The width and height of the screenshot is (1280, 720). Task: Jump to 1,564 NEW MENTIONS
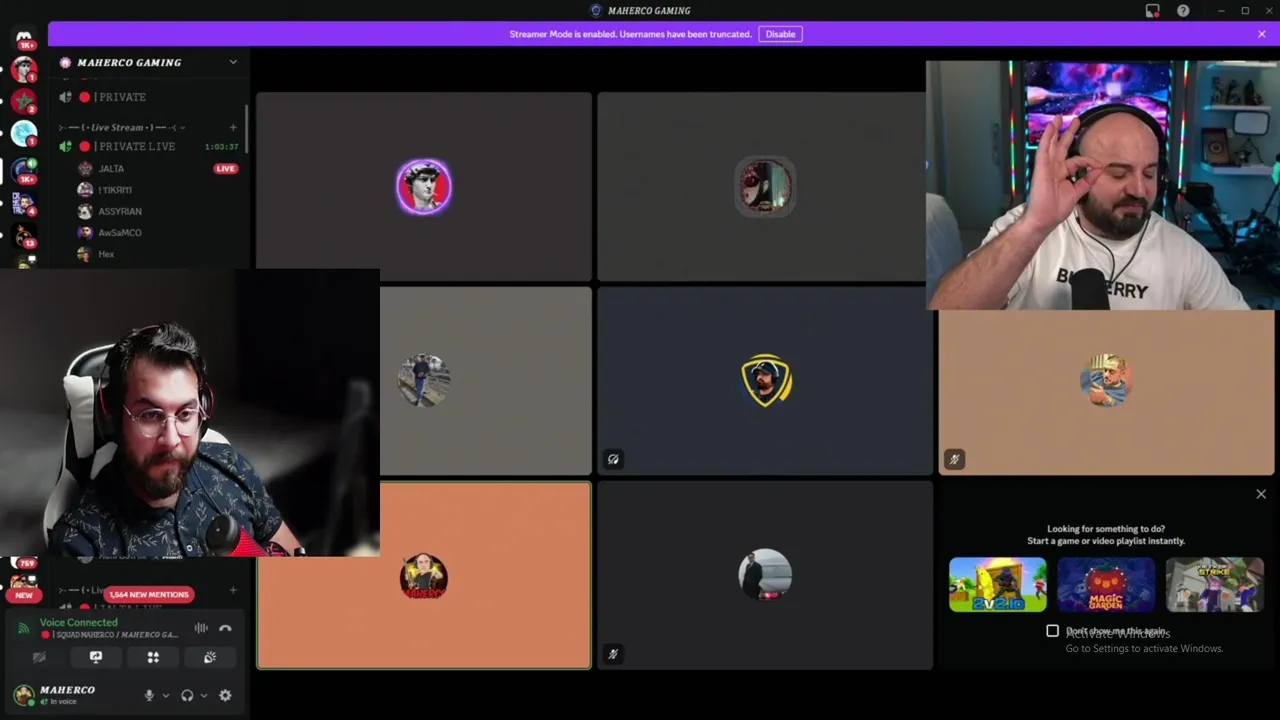coord(148,594)
